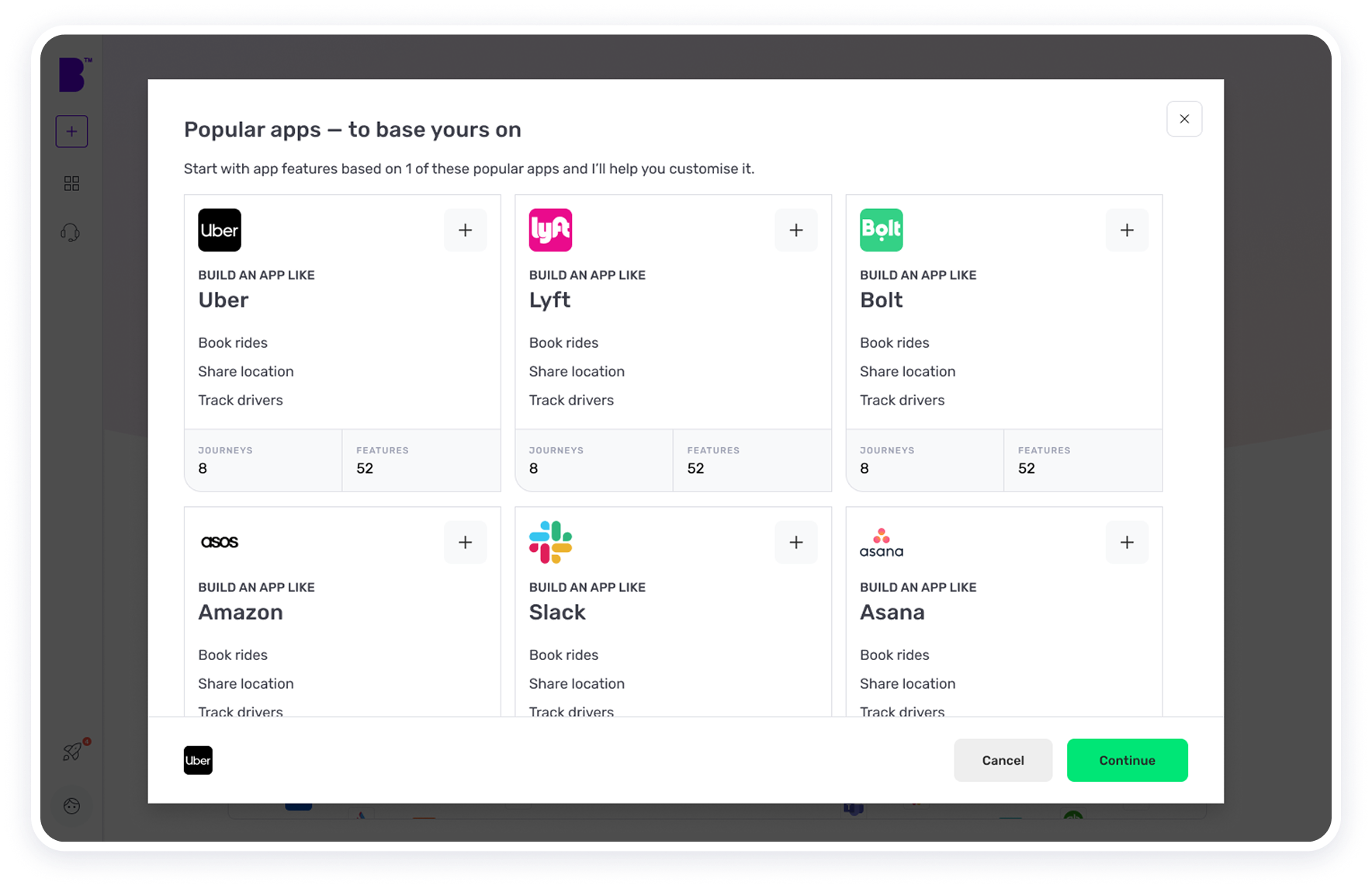Click the colorful Slack logo

pyautogui.click(x=550, y=542)
